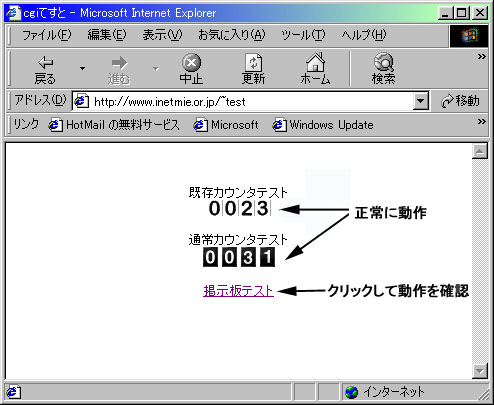This screenshot has width=494, height=405.
Task: Open the ツール(T) menu
Action: (x=303, y=35)
